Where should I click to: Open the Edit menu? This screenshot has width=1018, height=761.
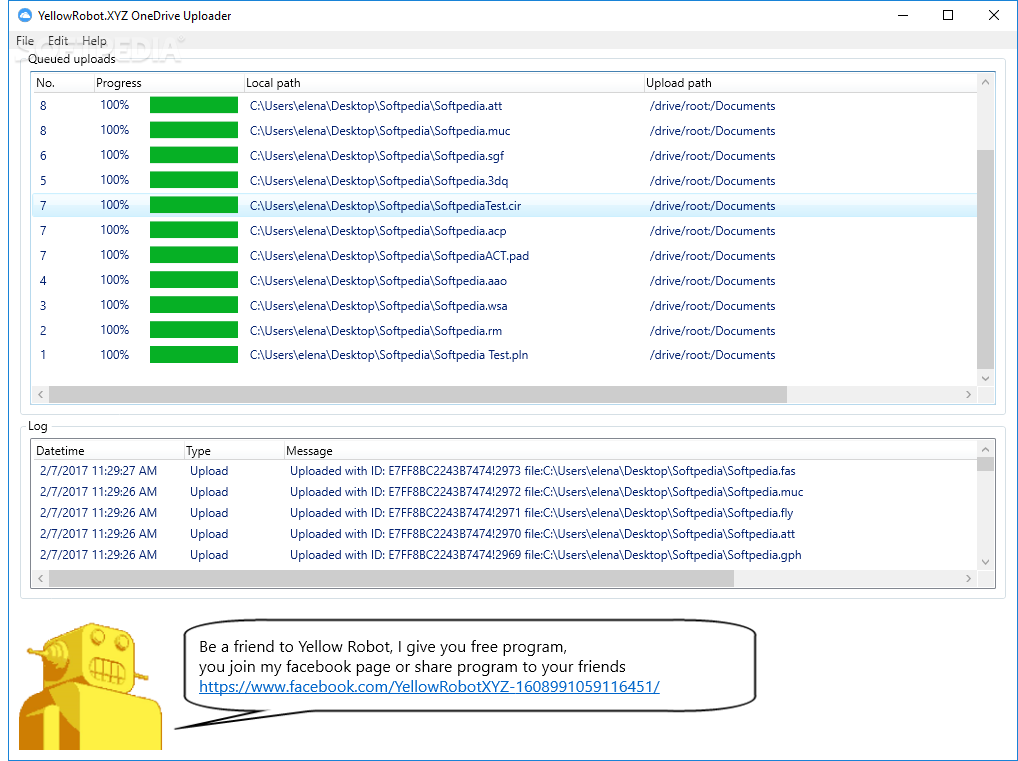click(58, 41)
